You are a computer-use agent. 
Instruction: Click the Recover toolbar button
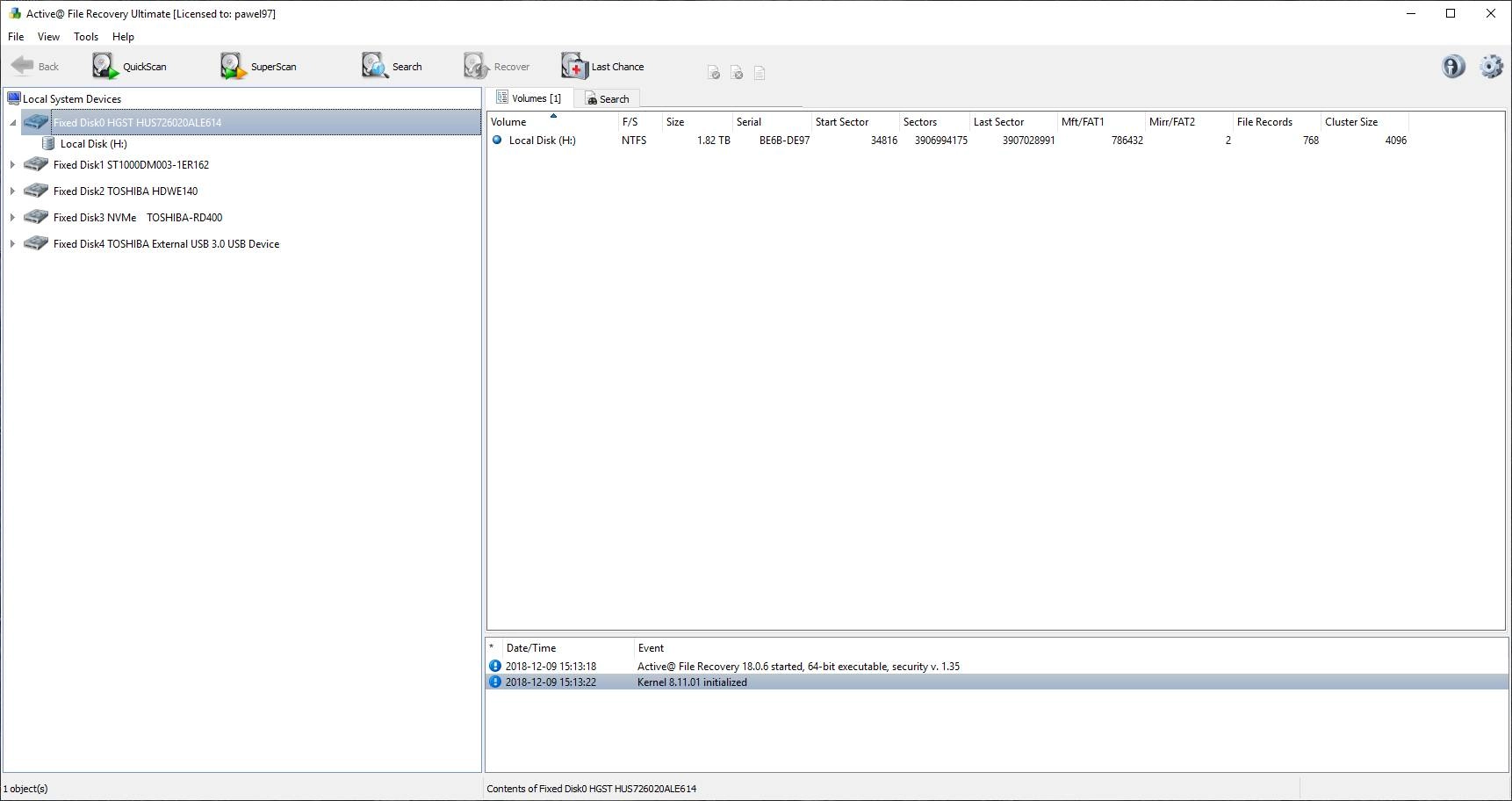coord(496,67)
